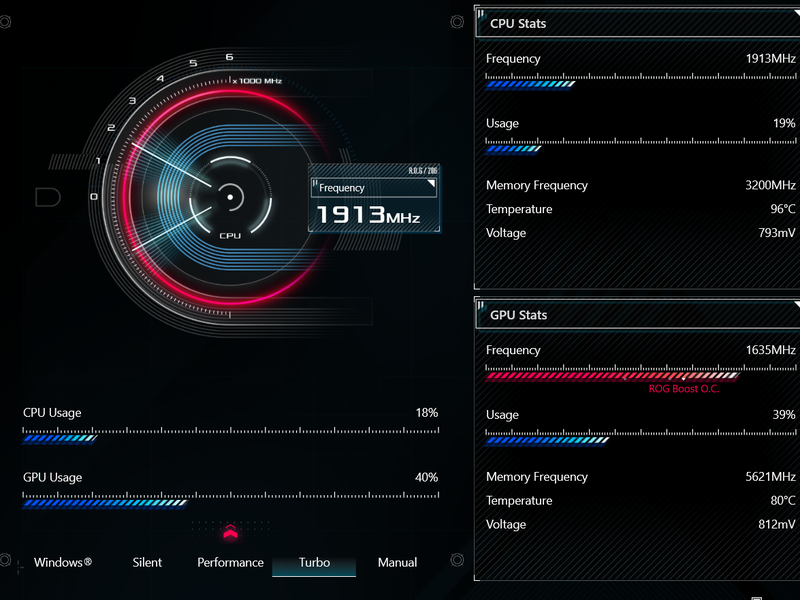Click the 40% GPU Usage value

tap(426, 478)
